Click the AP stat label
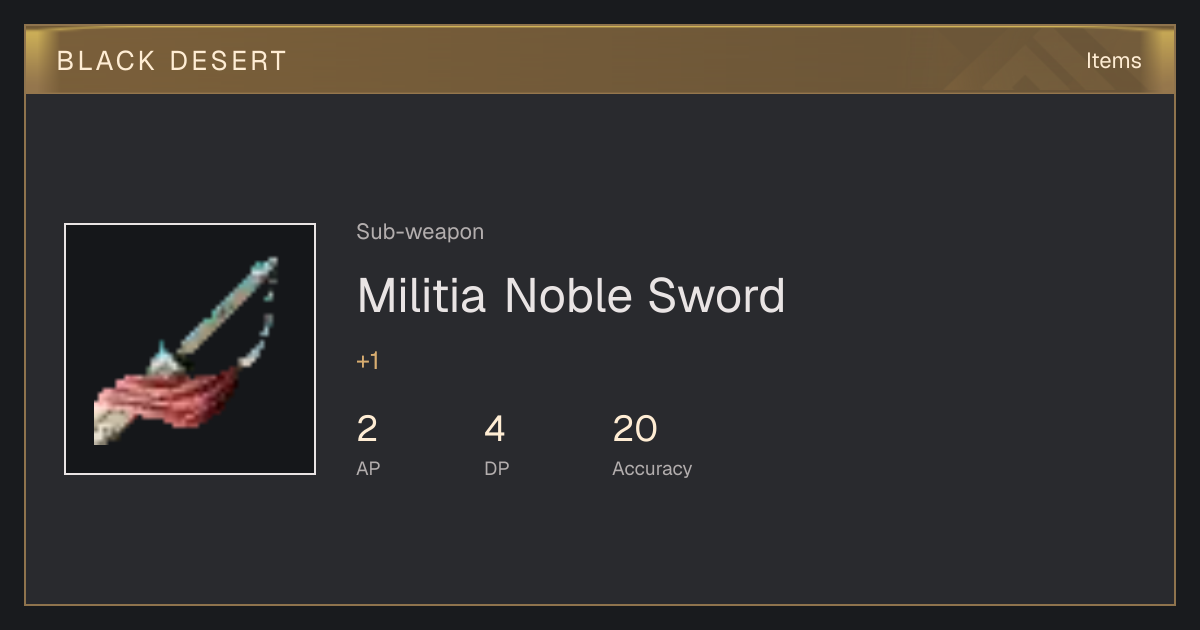 (x=368, y=468)
